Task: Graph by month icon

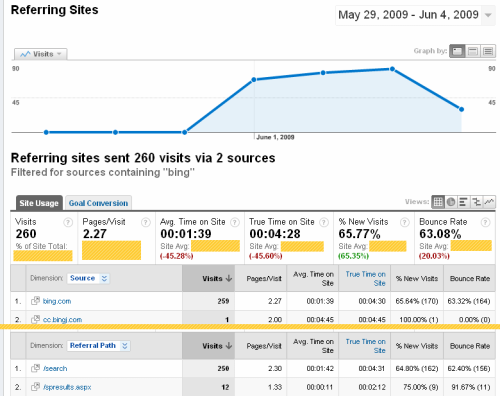Action: pos(488,51)
